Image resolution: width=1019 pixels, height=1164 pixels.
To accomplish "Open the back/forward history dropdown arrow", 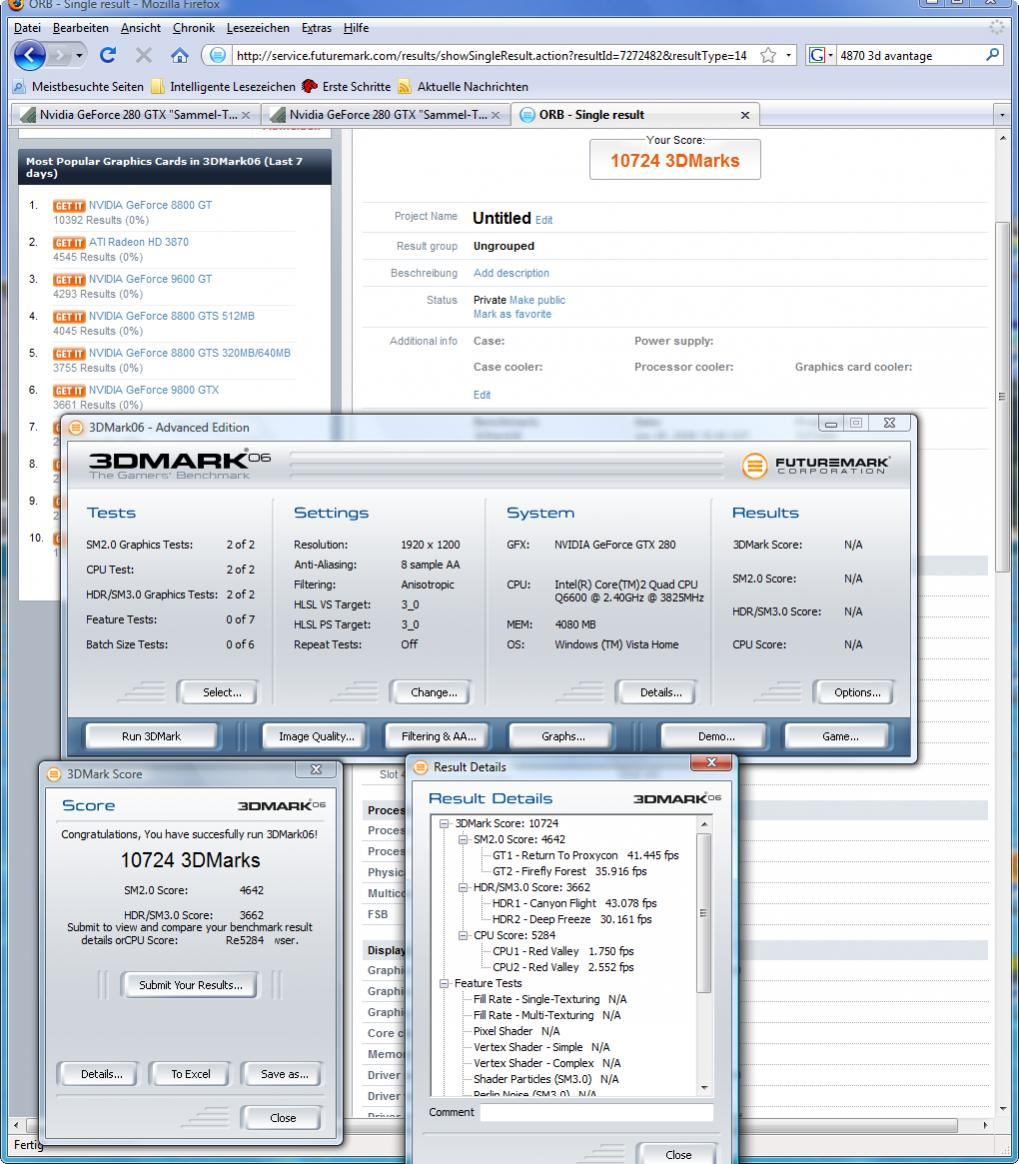I will (x=79, y=56).
